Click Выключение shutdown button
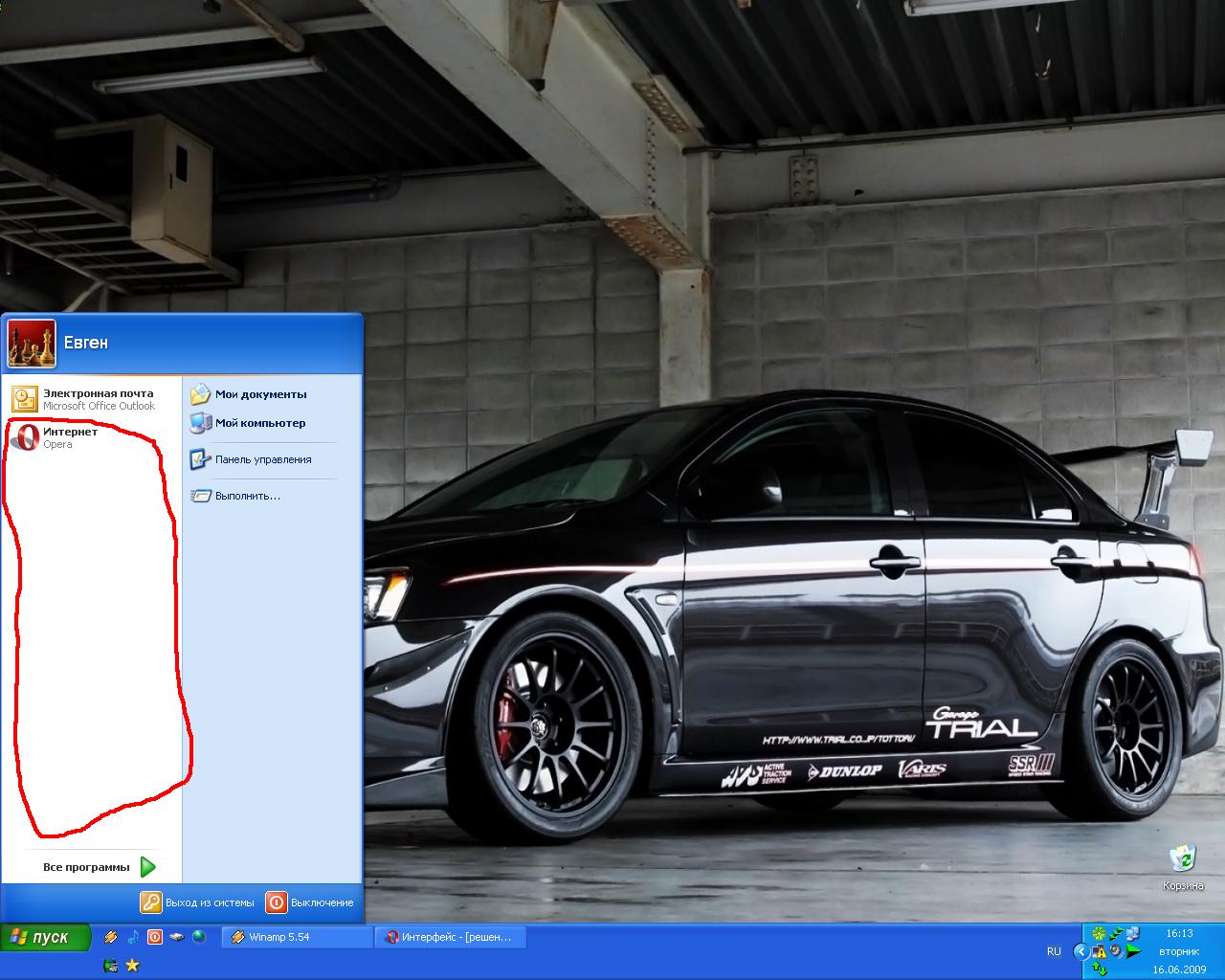The image size is (1225, 980). [310, 902]
